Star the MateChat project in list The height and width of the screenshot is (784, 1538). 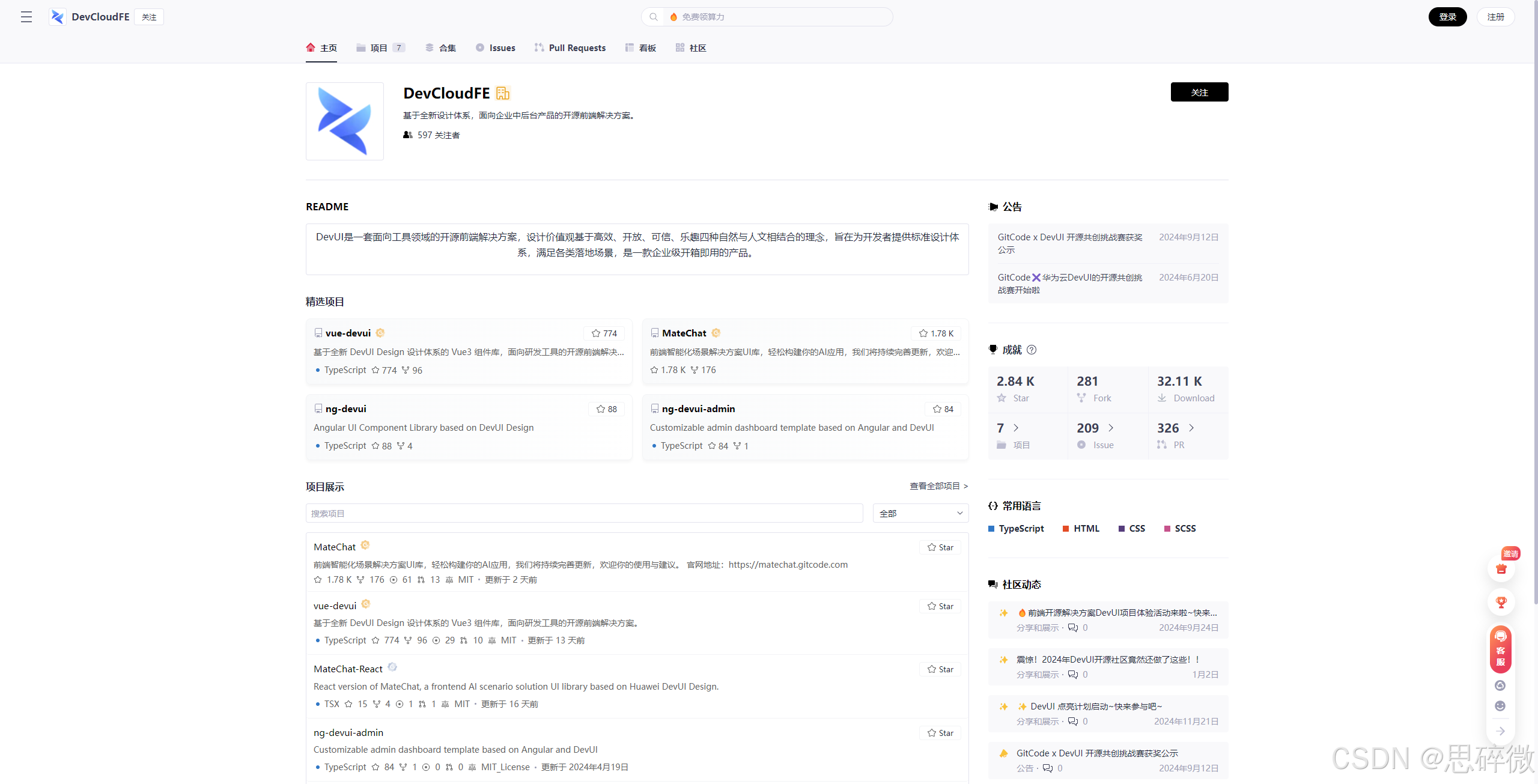(940, 547)
